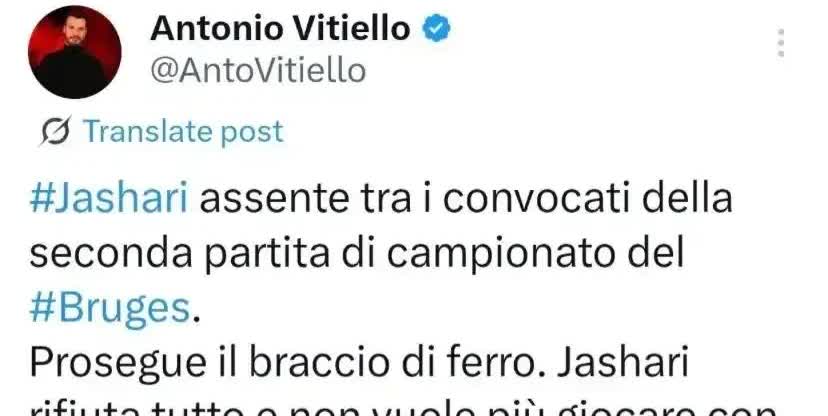Screen dimensions: 828x416
Task: Click the word "Prosegue" in the tweet
Action: coord(118,363)
